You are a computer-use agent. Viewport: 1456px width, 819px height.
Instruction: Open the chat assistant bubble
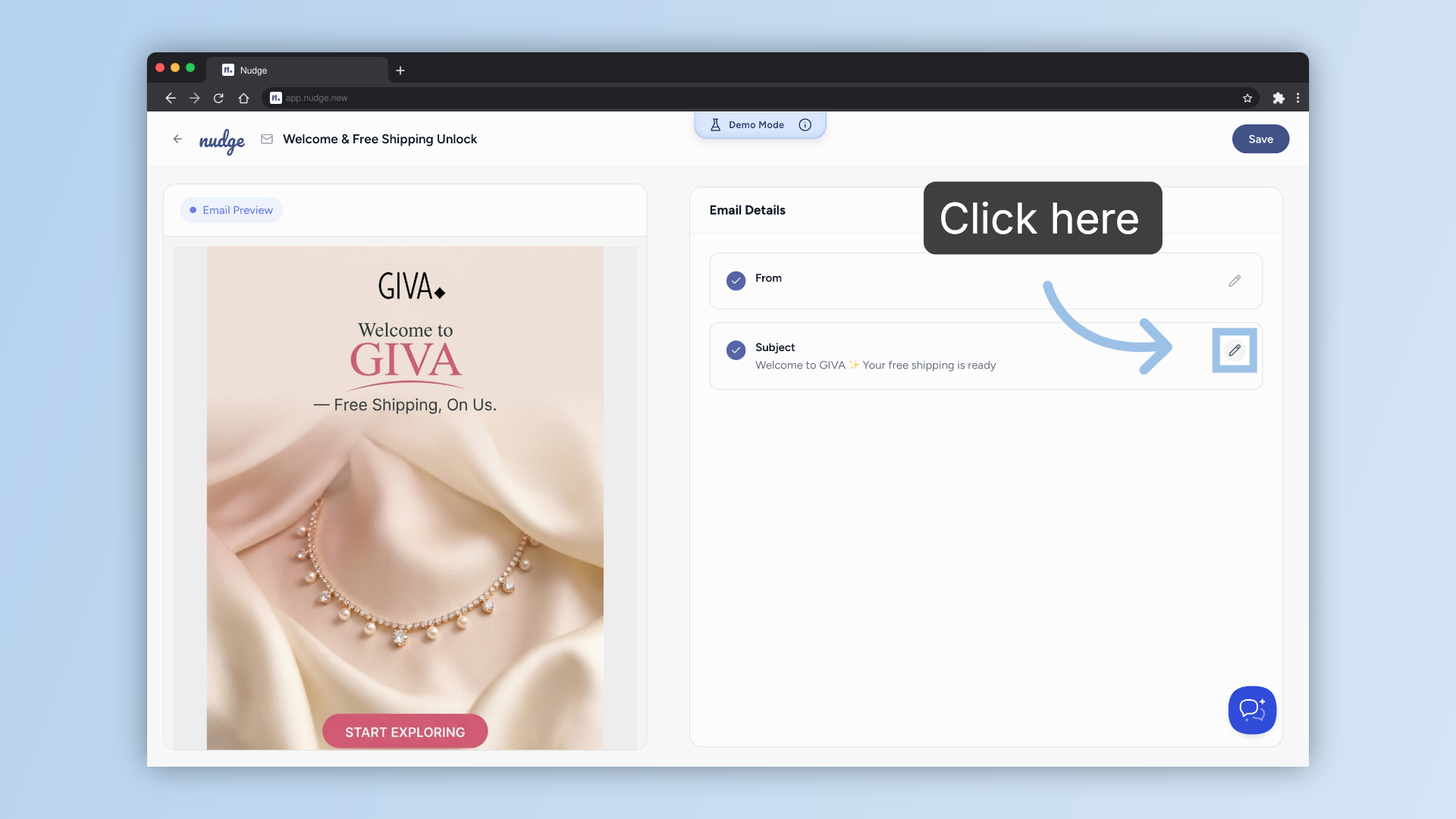[x=1252, y=710]
